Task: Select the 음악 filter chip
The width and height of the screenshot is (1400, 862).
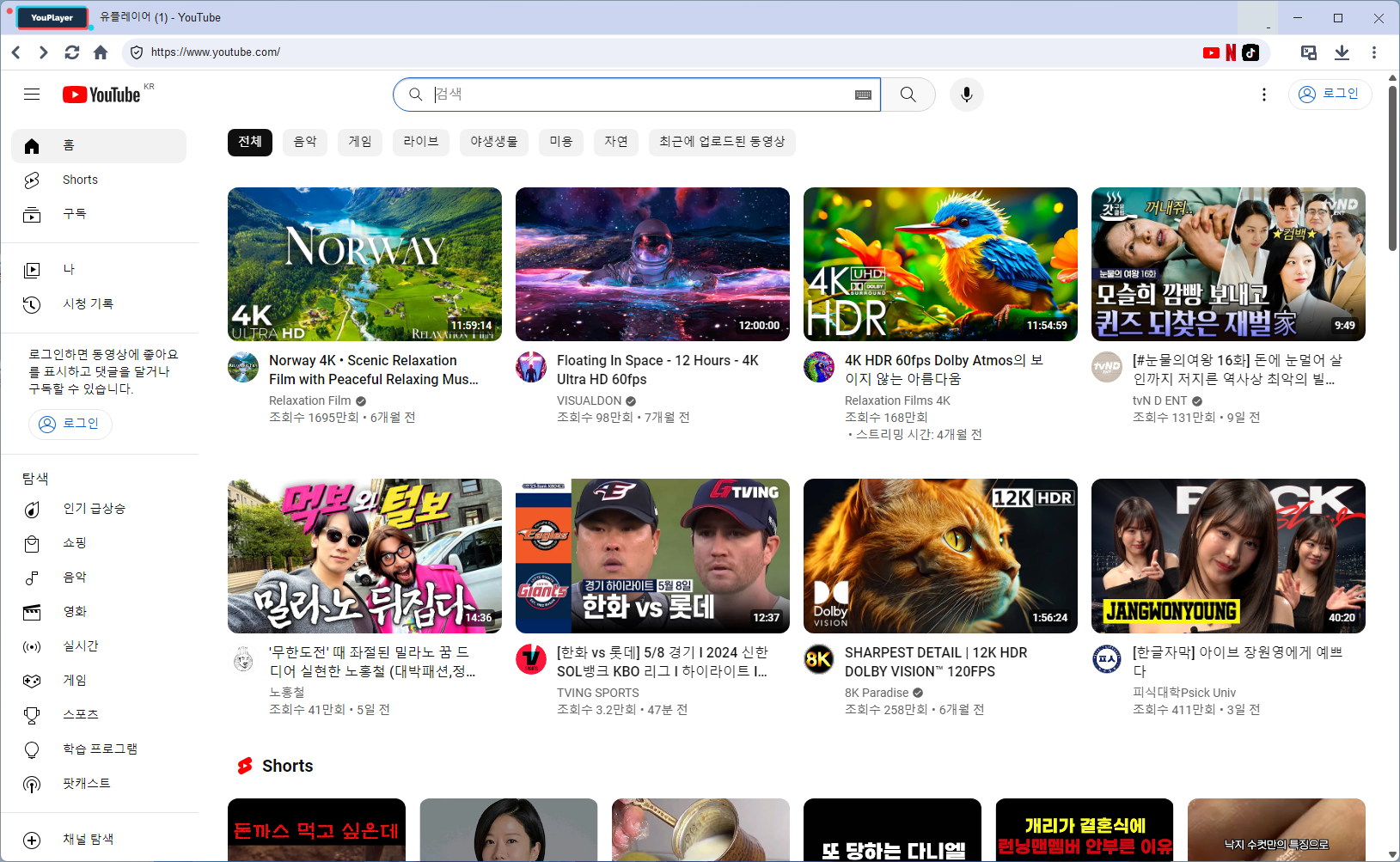Action: (305, 142)
